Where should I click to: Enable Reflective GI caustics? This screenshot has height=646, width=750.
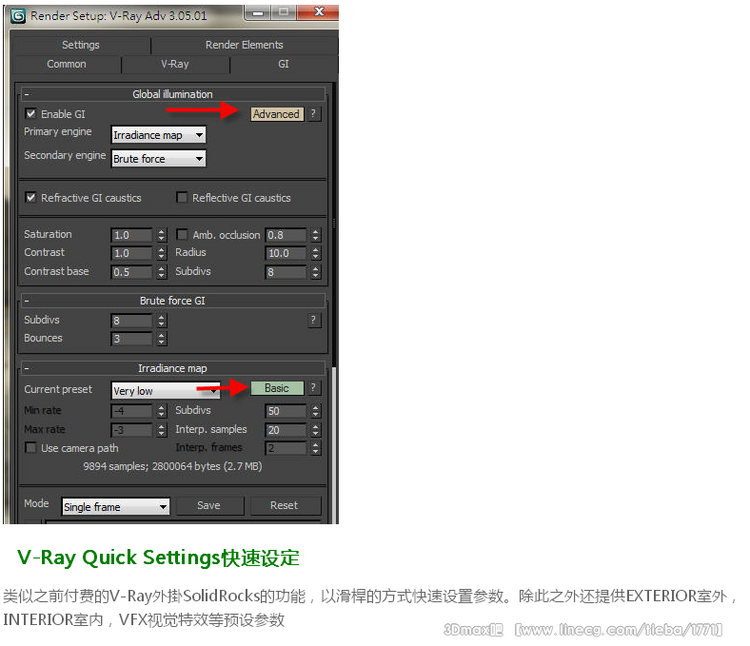point(182,197)
